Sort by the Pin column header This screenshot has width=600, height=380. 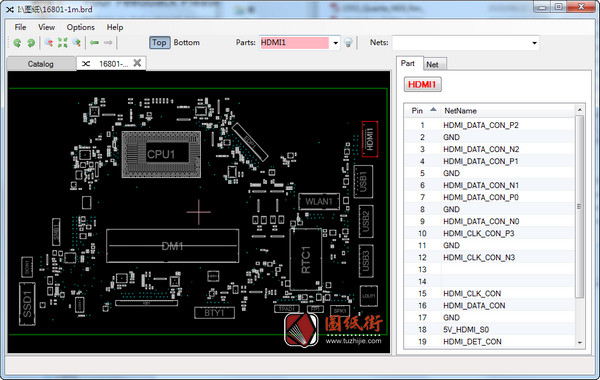click(423, 111)
